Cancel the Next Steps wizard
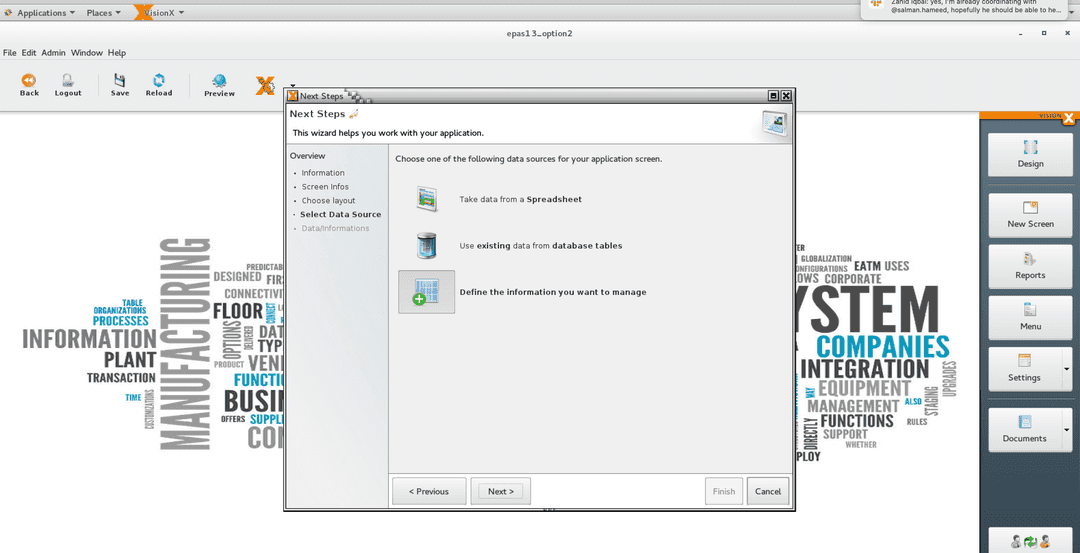This screenshot has width=1080, height=553. [x=768, y=491]
